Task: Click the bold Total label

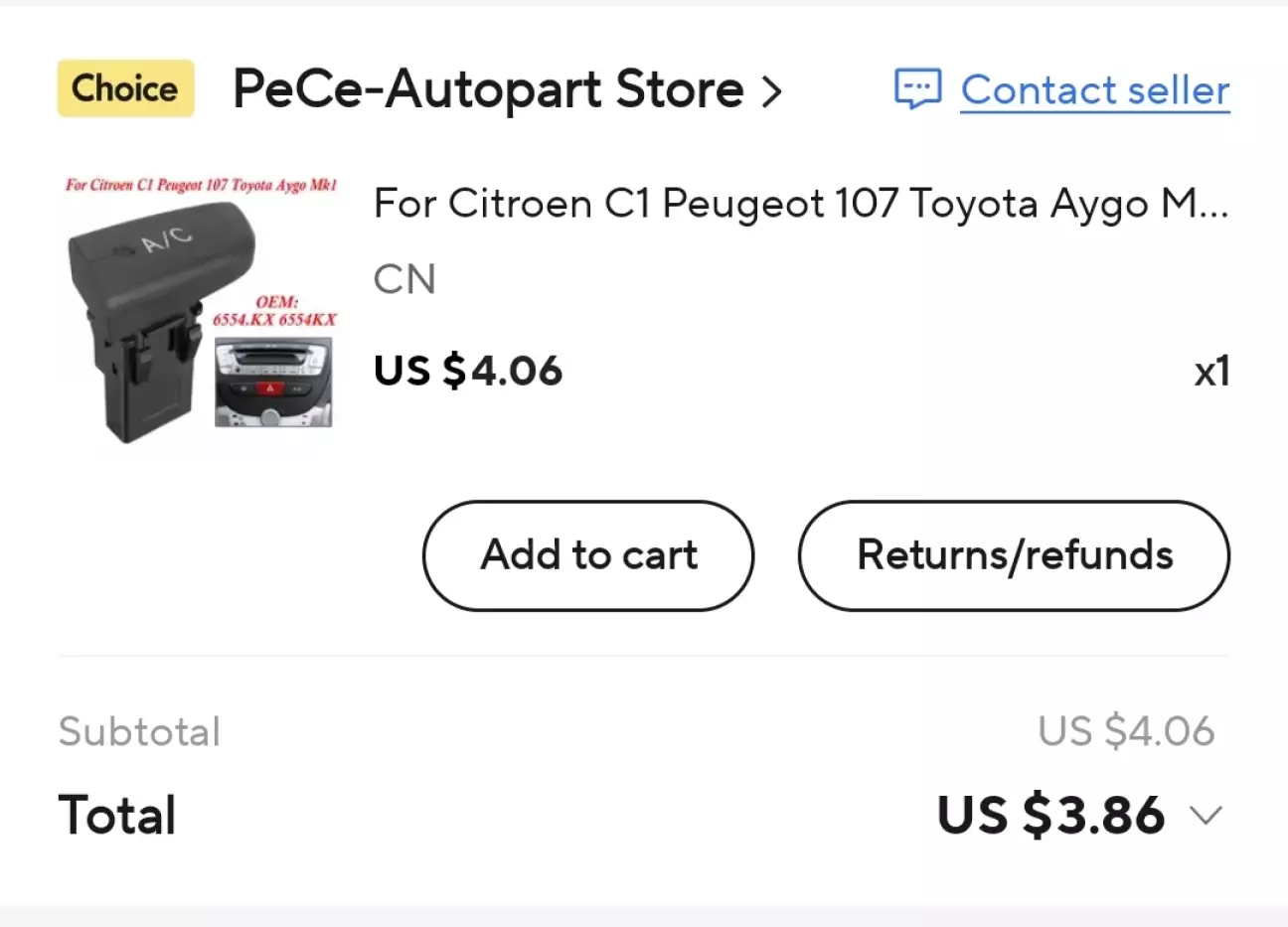Action: 117,816
